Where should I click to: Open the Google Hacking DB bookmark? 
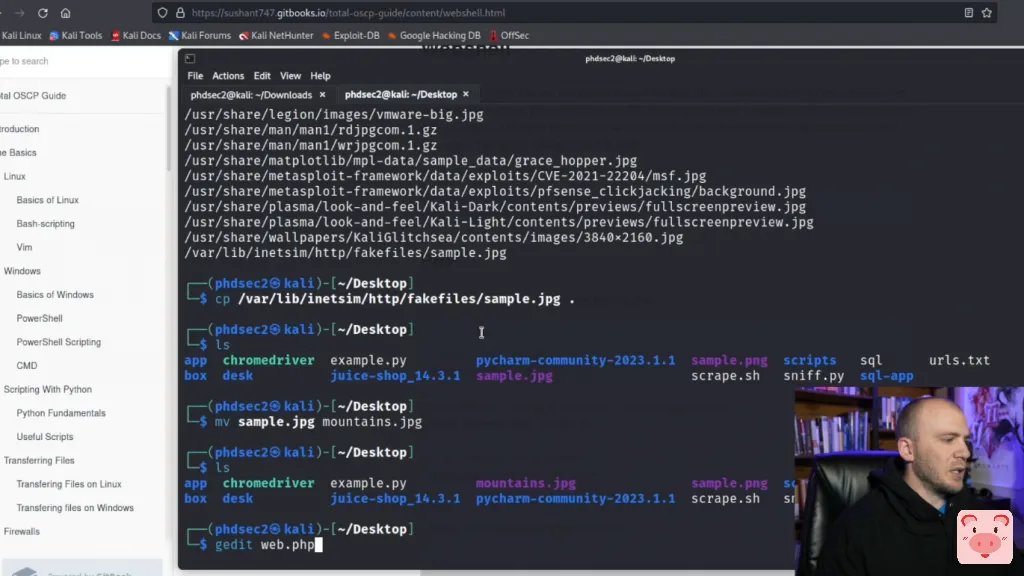pyautogui.click(x=434, y=36)
